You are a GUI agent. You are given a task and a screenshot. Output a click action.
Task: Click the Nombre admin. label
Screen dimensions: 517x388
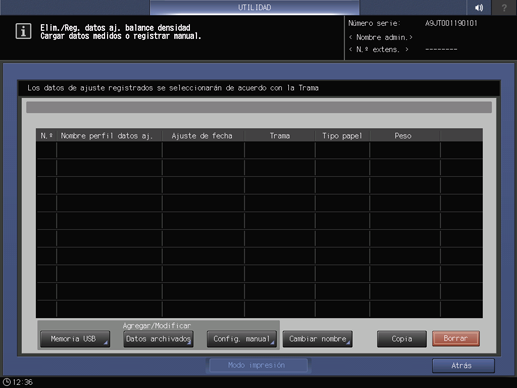click(381, 37)
